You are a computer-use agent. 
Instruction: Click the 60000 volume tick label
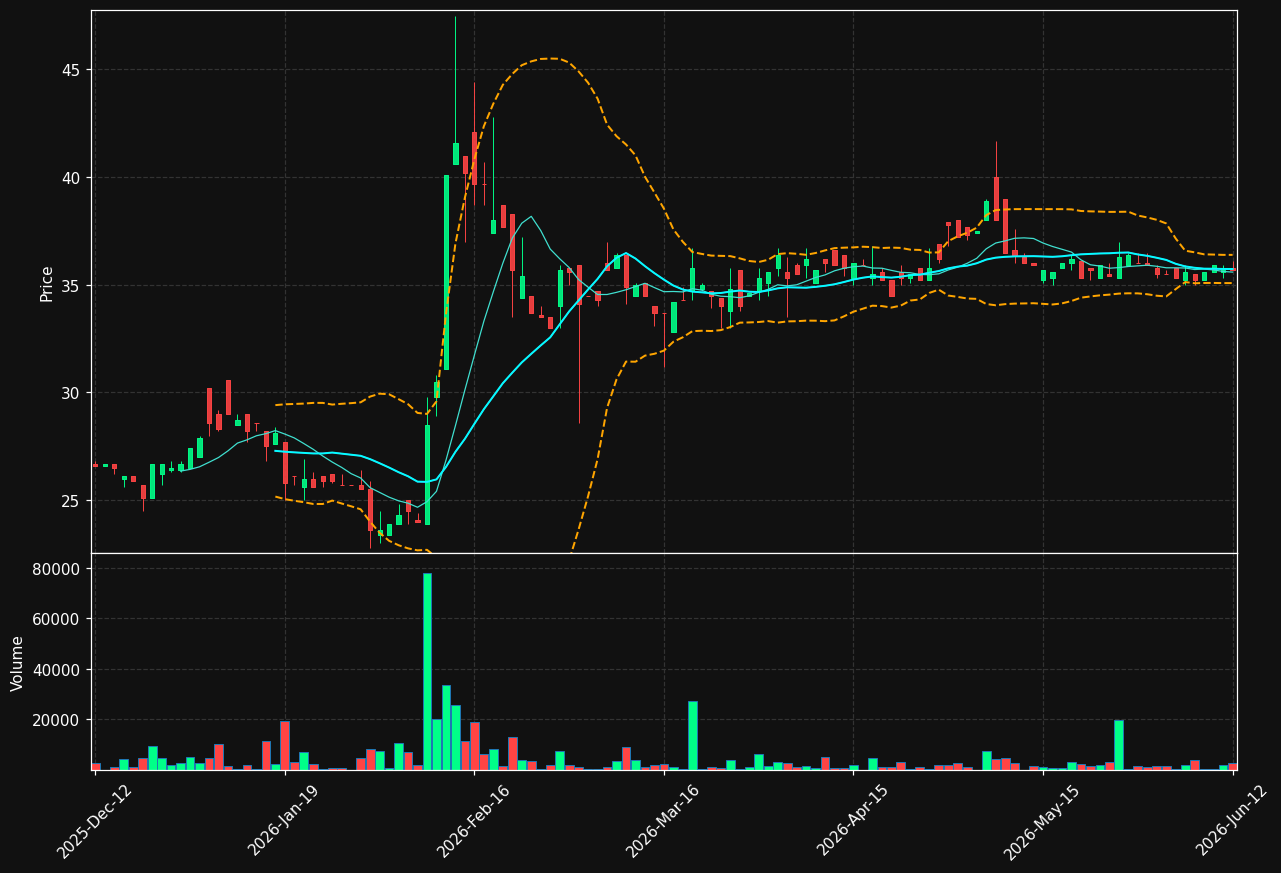58,619
